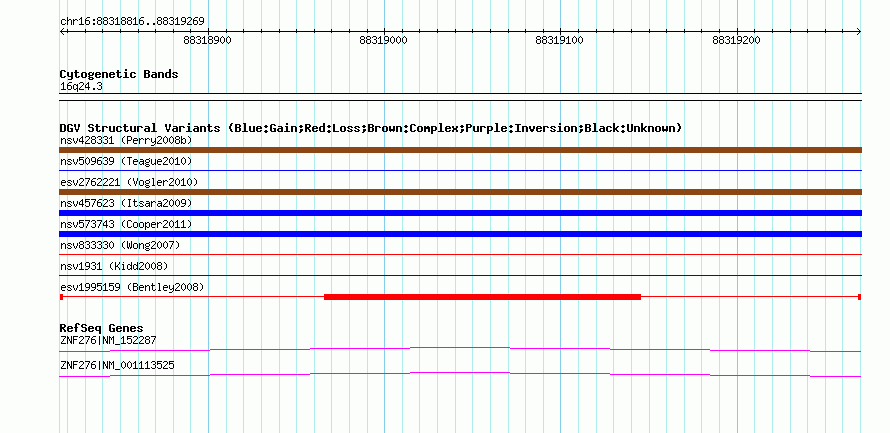The image size is (890, 433).
Task: Click the RefSeq Genes track title
Action: click(101, 329)
